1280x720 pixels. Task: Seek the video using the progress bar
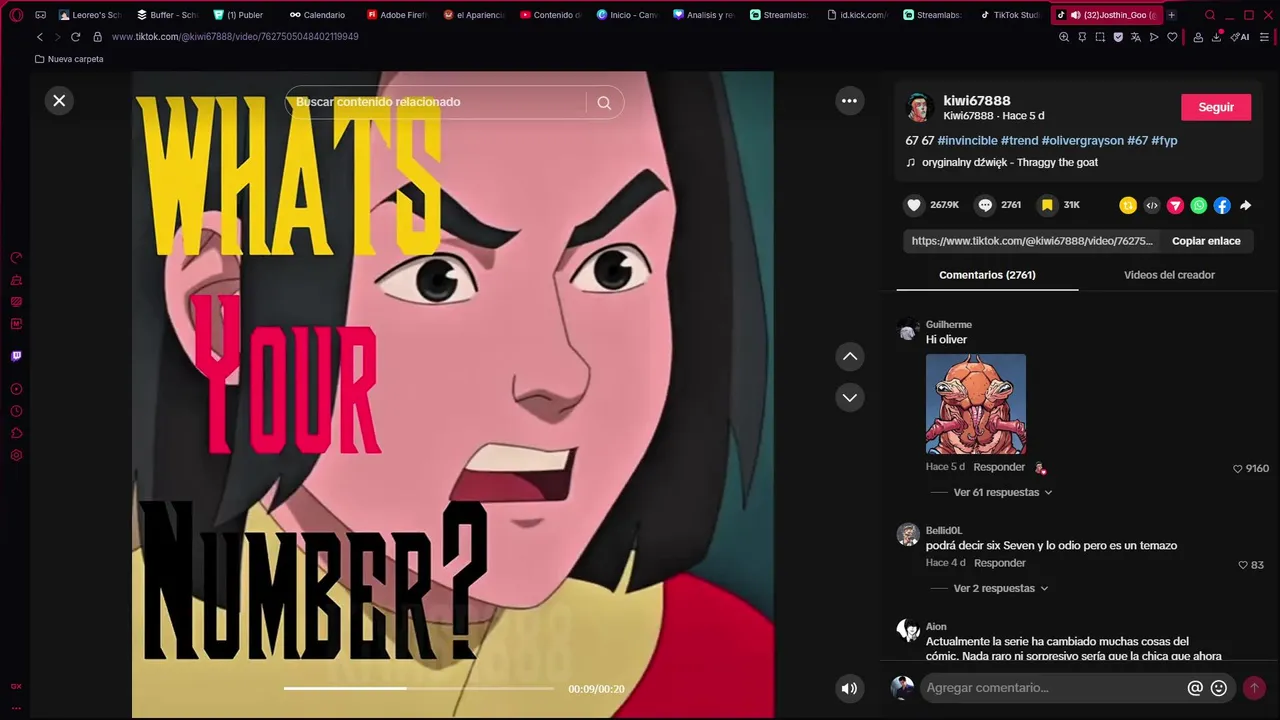[419, 688]
